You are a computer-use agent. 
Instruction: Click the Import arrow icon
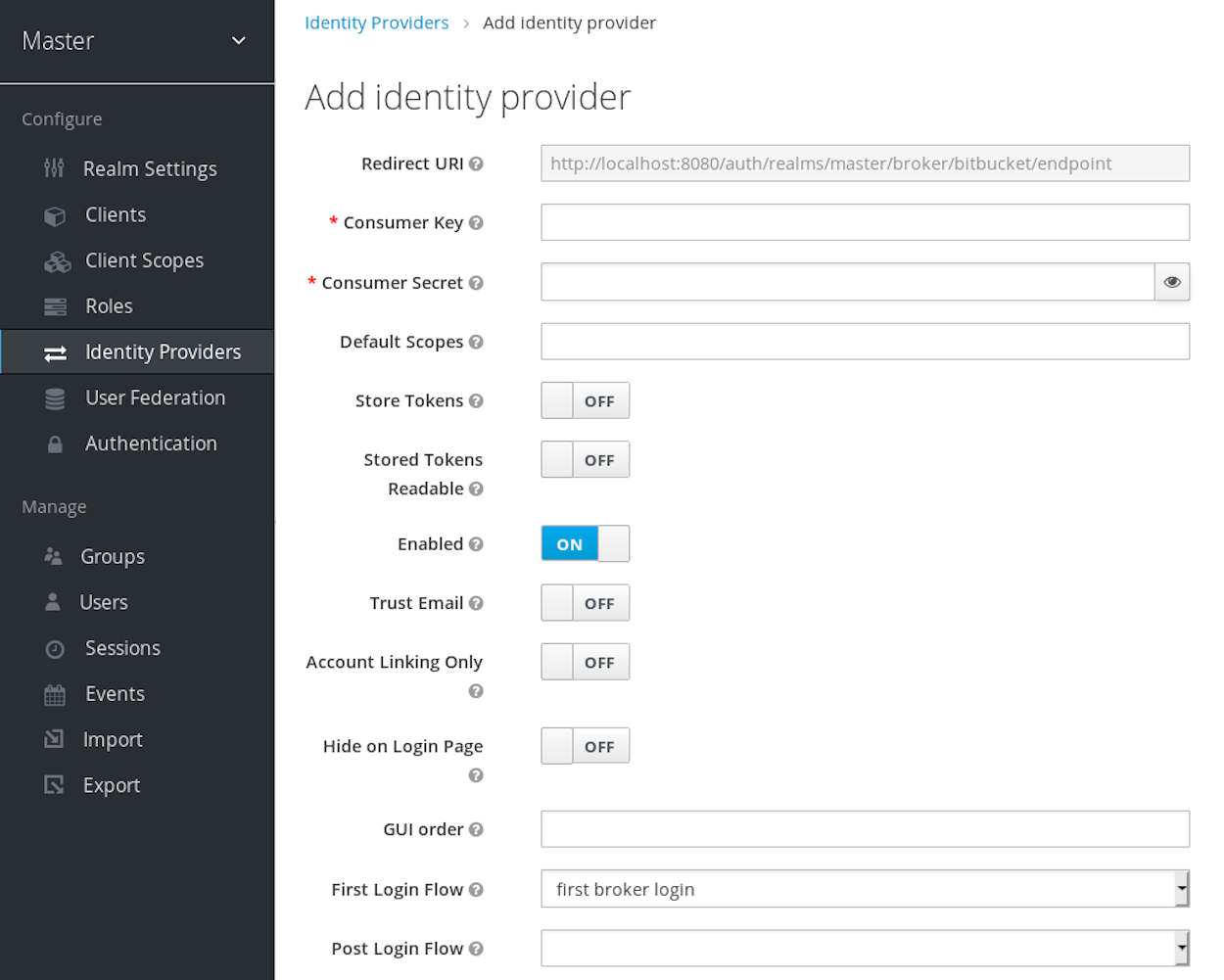pos(54,739)
